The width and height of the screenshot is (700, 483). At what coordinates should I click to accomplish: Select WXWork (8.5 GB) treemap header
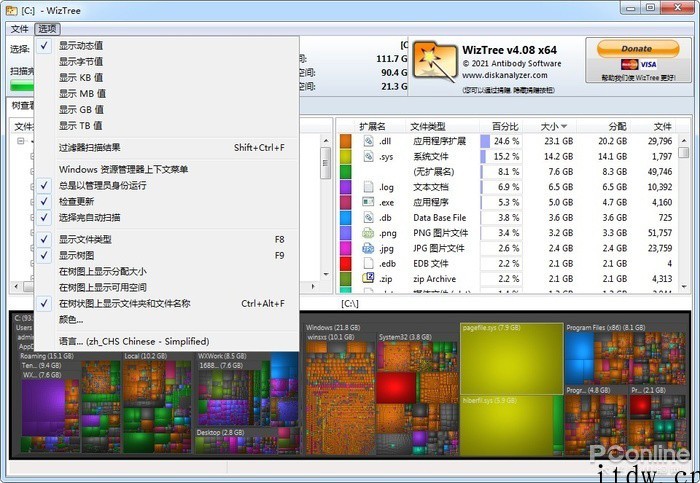click(x=222, y=356)
